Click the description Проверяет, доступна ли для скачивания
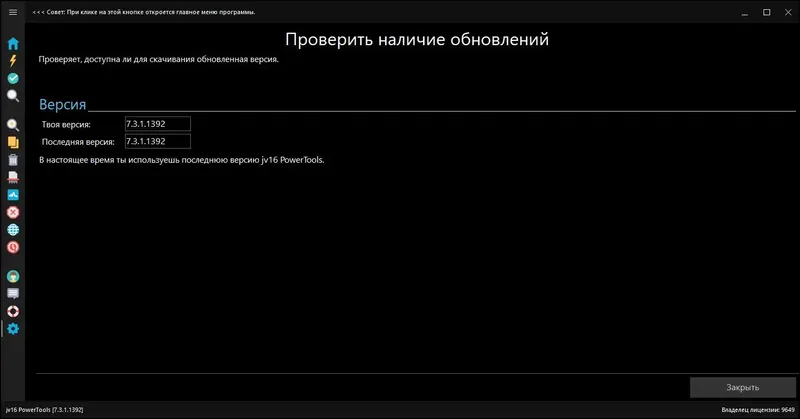800x419 pixels. click(x=159, y=59)
